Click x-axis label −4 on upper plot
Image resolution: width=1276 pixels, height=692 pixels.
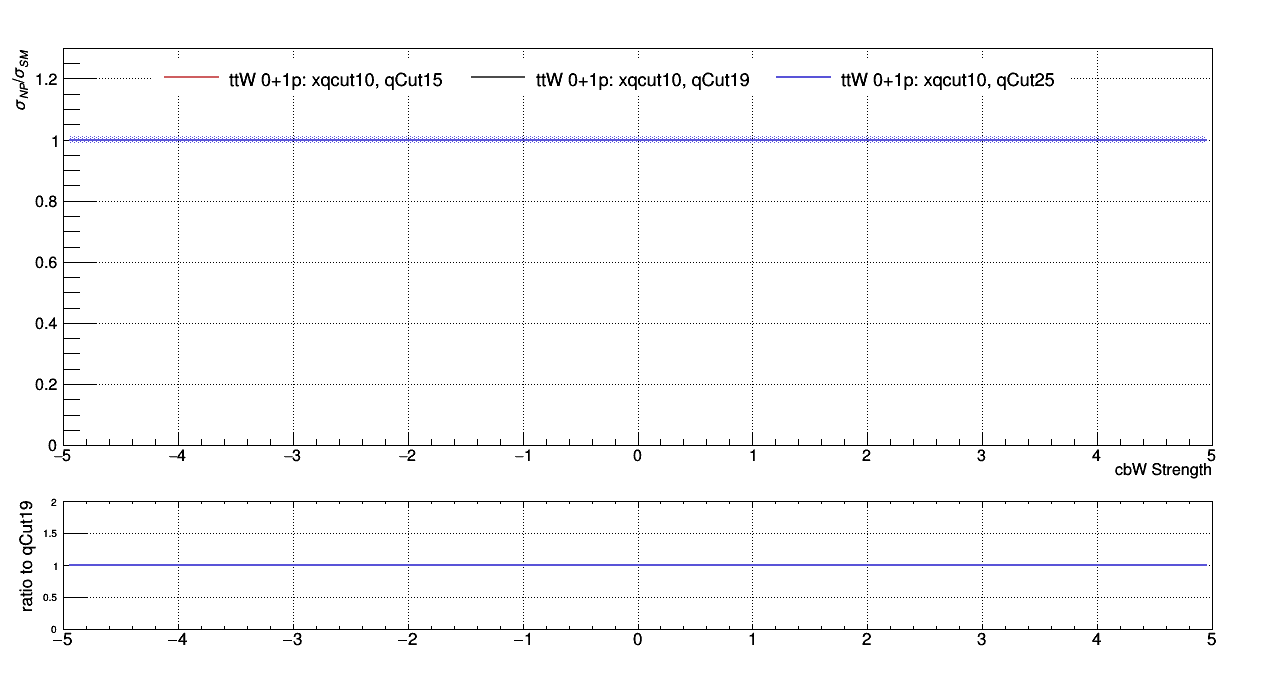point(177,457)
